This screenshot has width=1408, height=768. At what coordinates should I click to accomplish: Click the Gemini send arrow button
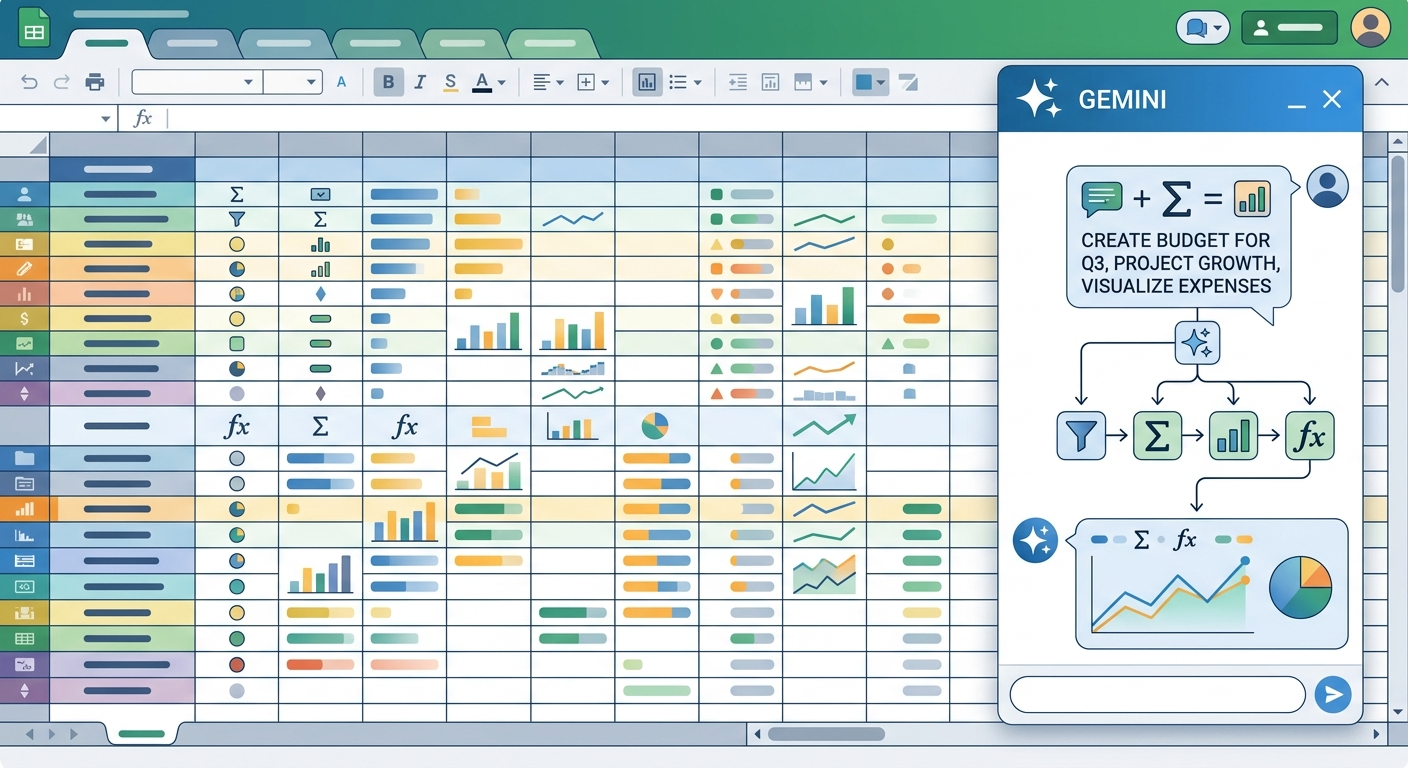[x=1332, y=694]
